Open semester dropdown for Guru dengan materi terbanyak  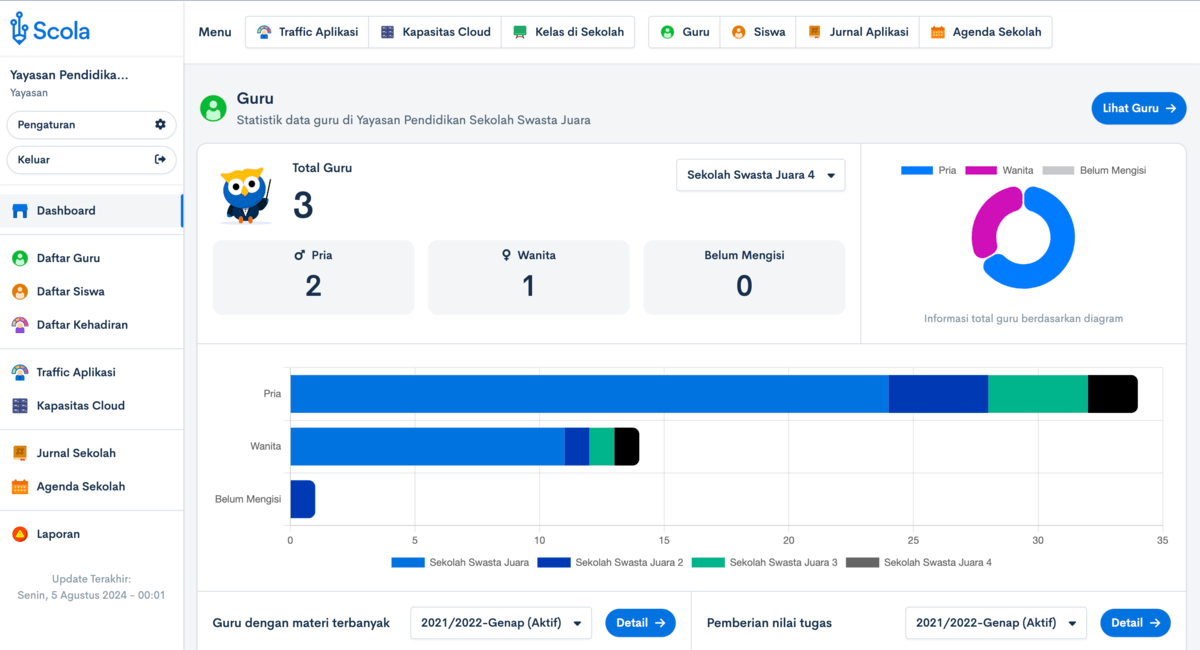pyautogui.click(x=500, y=623)
